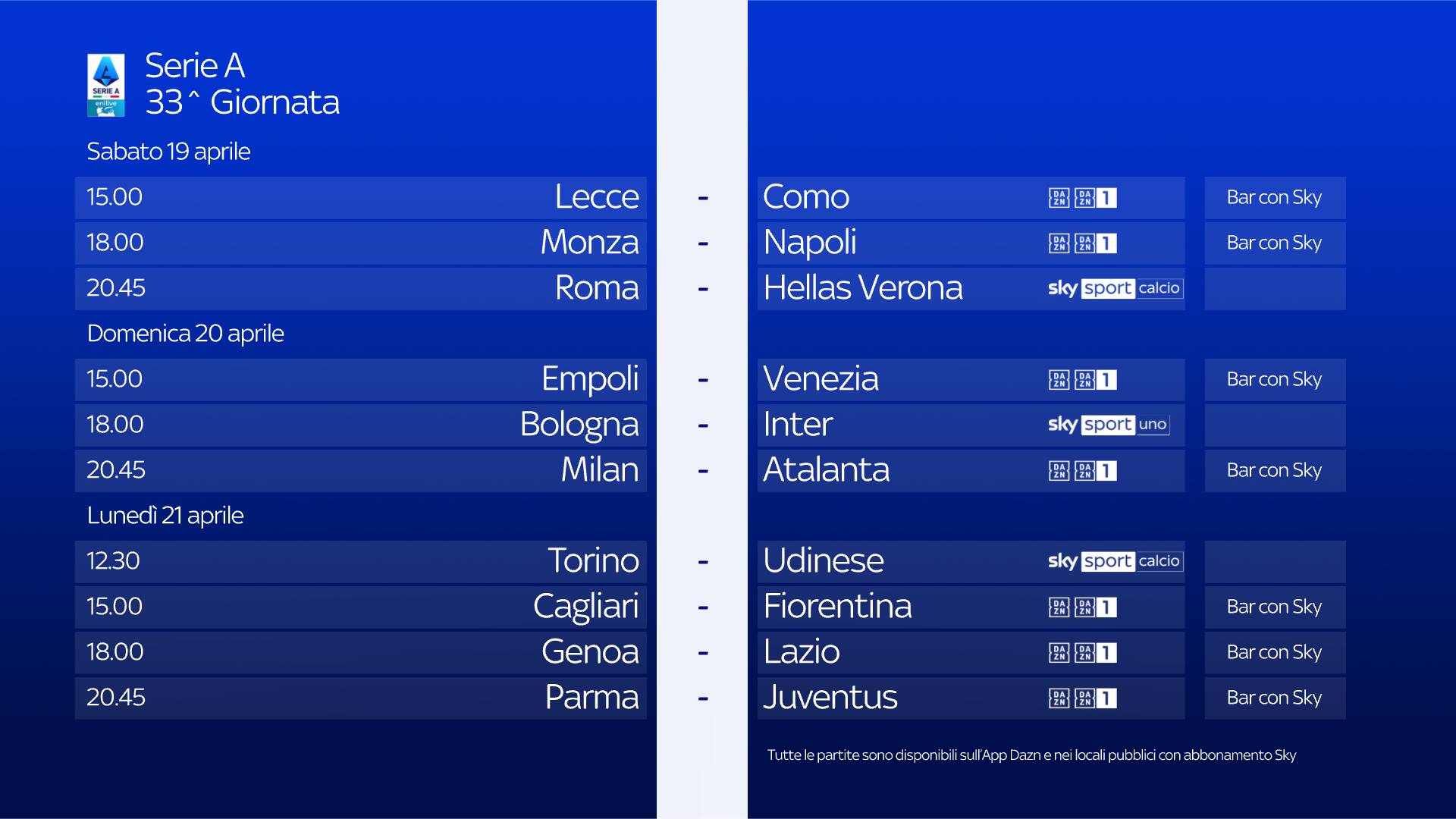Click the DAZN 1 logo for Genoa-Lazio
This screenshot has width=1456, height=819.
coord(1096,653)
